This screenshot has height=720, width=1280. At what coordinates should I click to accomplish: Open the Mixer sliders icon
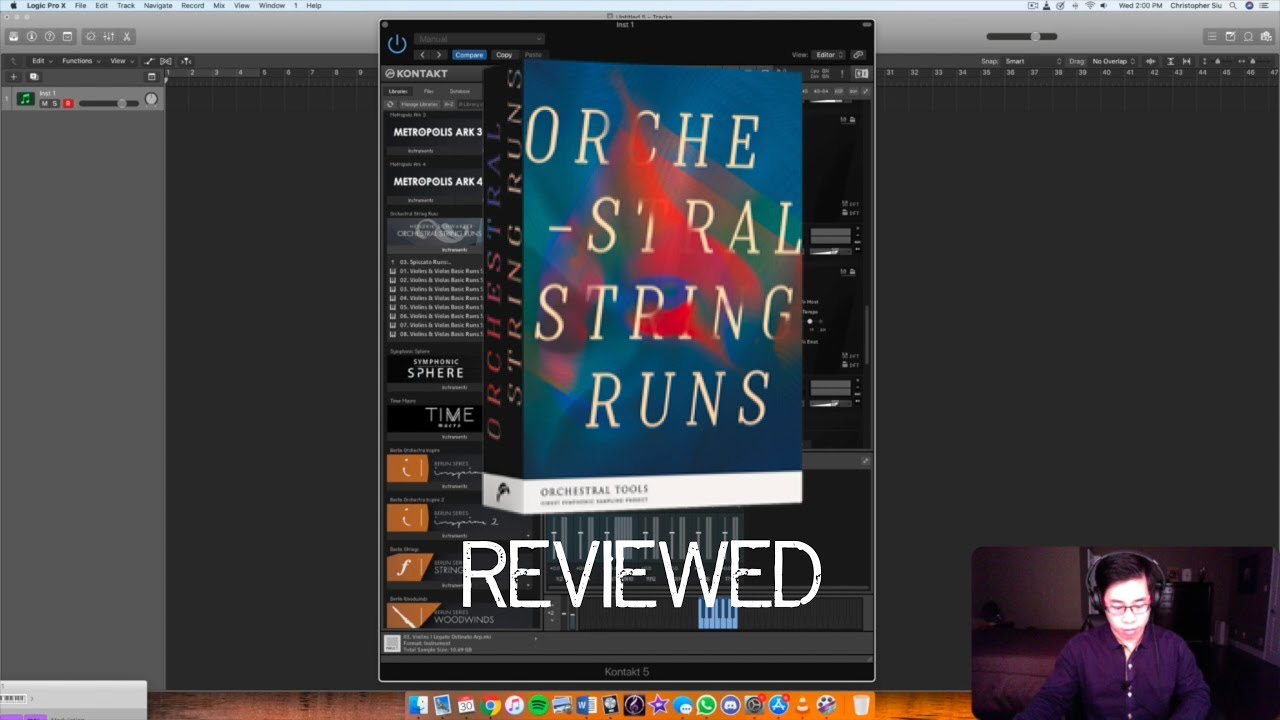(x=109, y=37)
